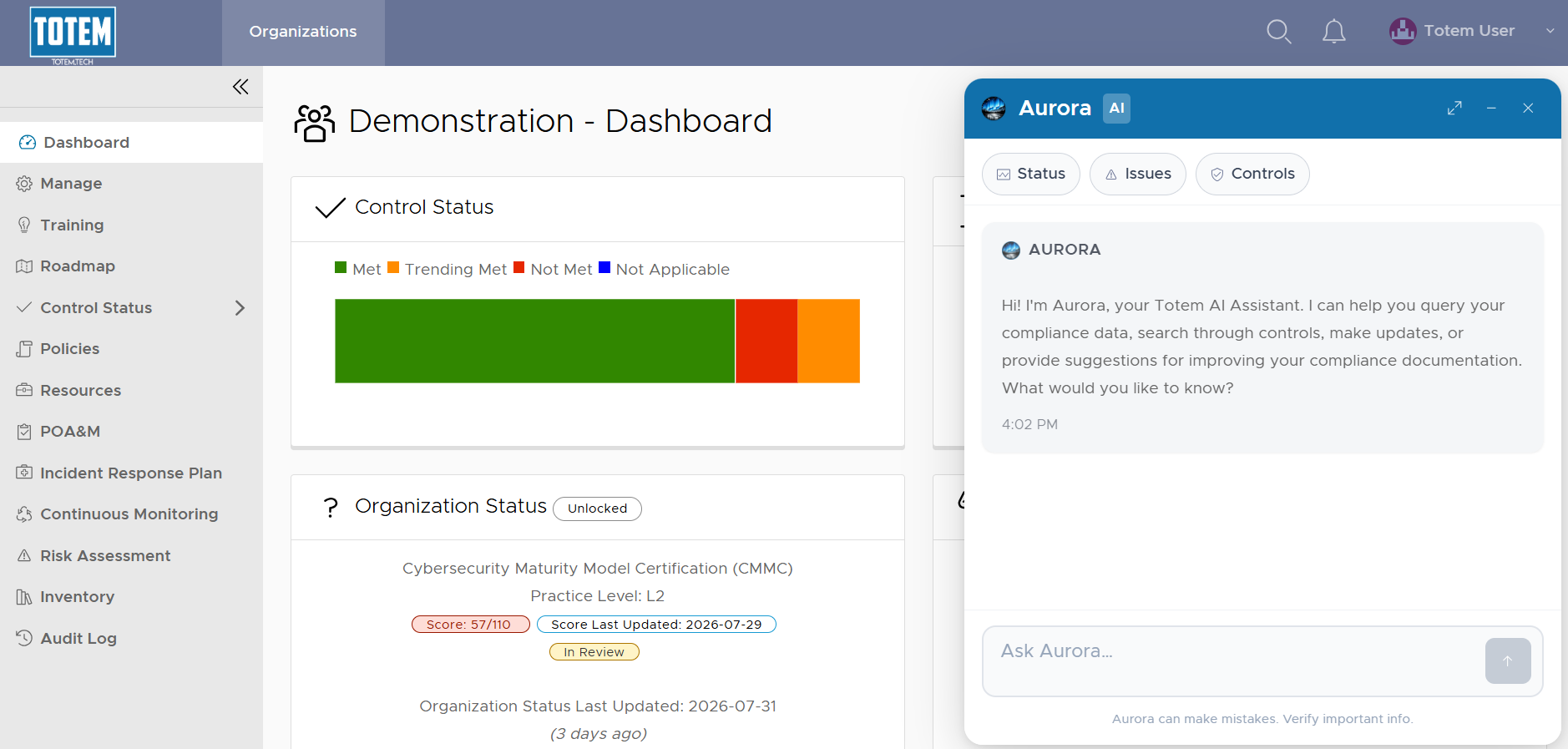Click the AI badge beside Aurora title
1568x749 pixels.
(1116, 109)
